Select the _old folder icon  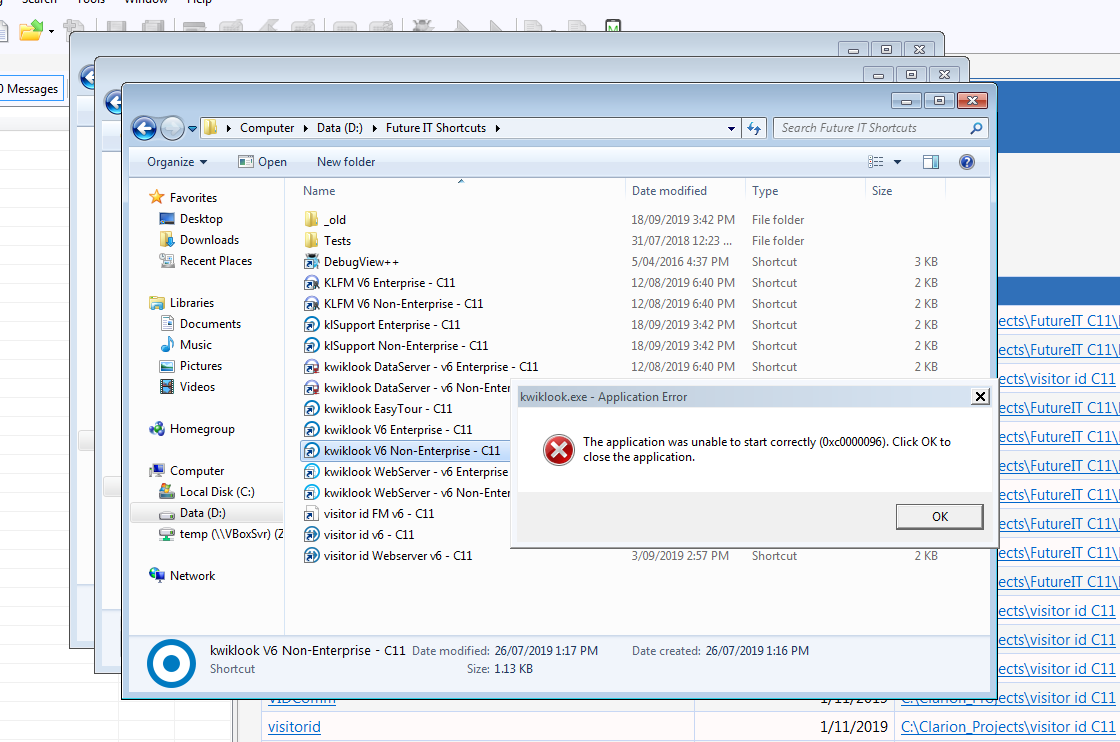(311, 220)
